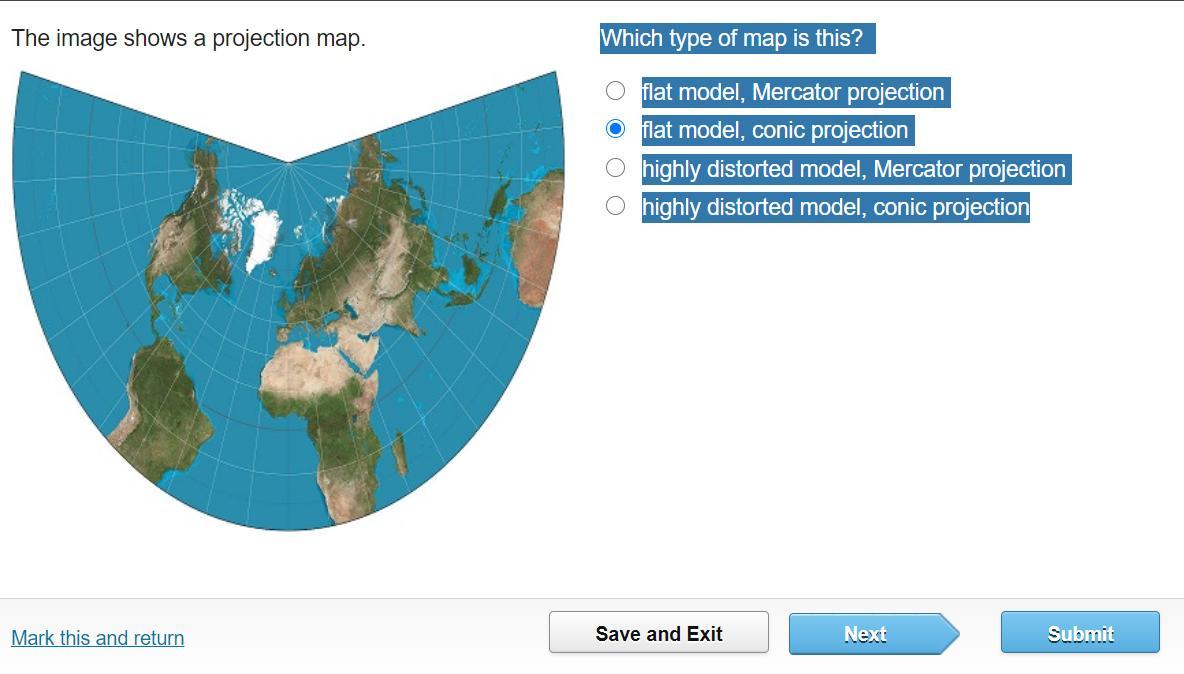This screenshot has width=1184, height=674.
Task: Click the "flat model, Mercator projection" answer text
Action: click(793, 92)
